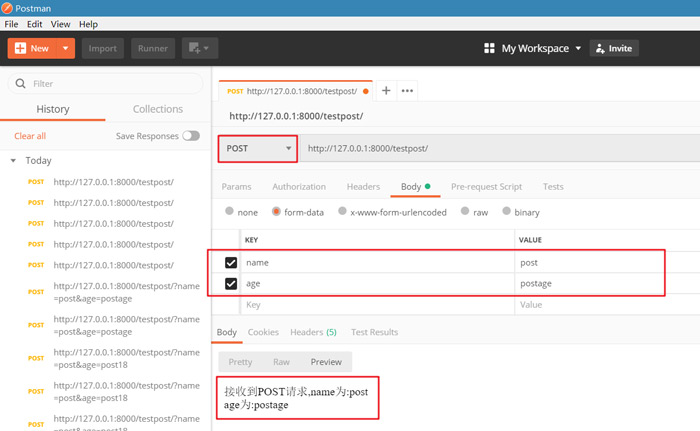Click the new window icon button
The height and width of the screenshot is (431, 700).
200,48
